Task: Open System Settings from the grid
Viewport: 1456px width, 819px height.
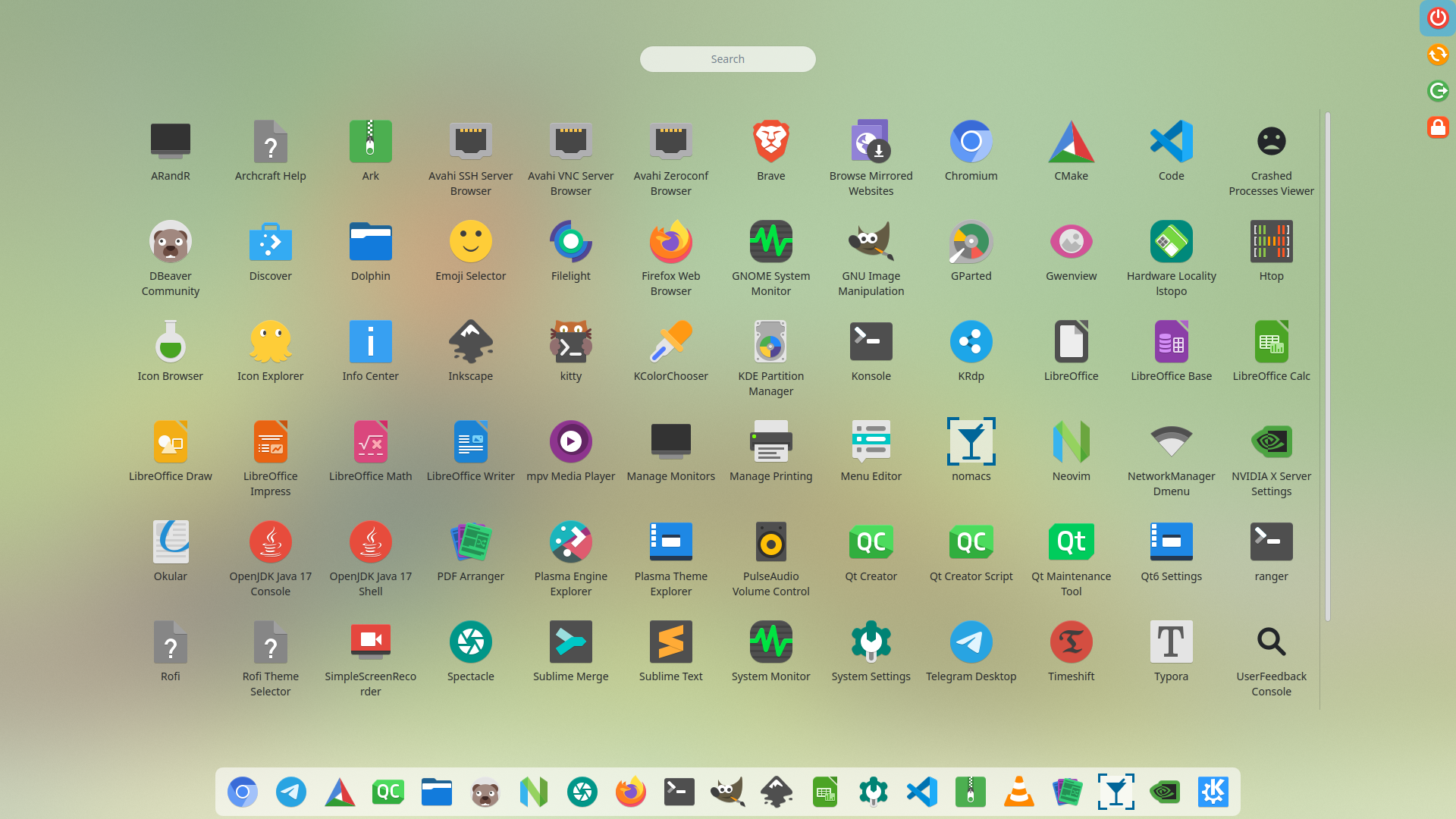Action: 871,652
